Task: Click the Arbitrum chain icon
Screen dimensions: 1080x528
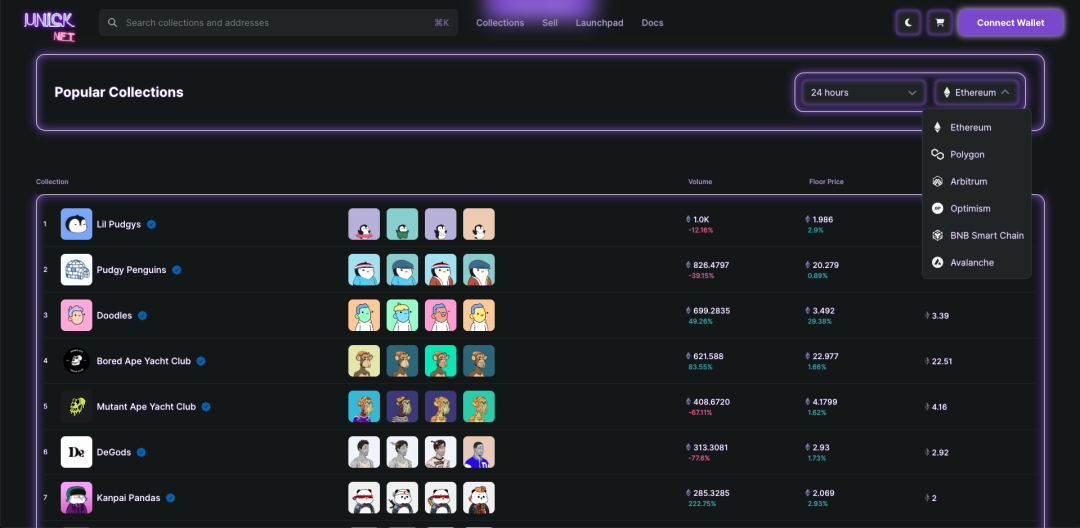Action: (x=937, y=182)
